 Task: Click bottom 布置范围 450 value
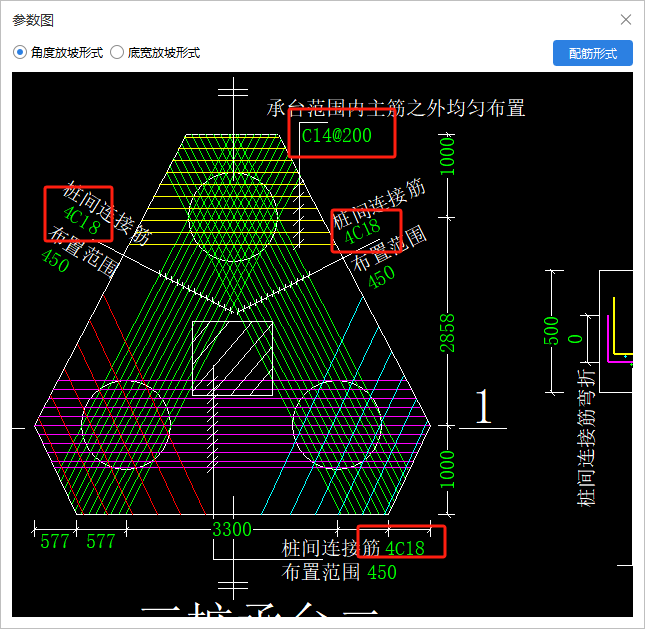(x=382, y=573)
